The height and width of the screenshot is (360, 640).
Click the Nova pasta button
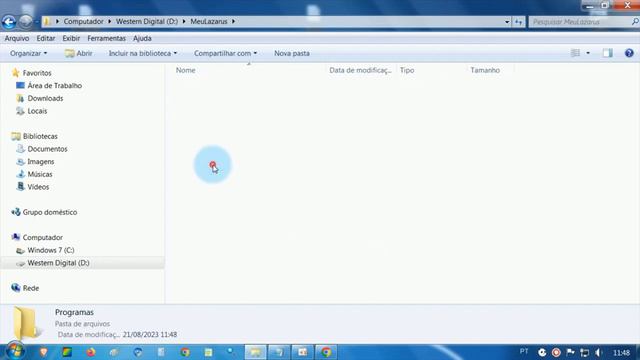(292, 53)
